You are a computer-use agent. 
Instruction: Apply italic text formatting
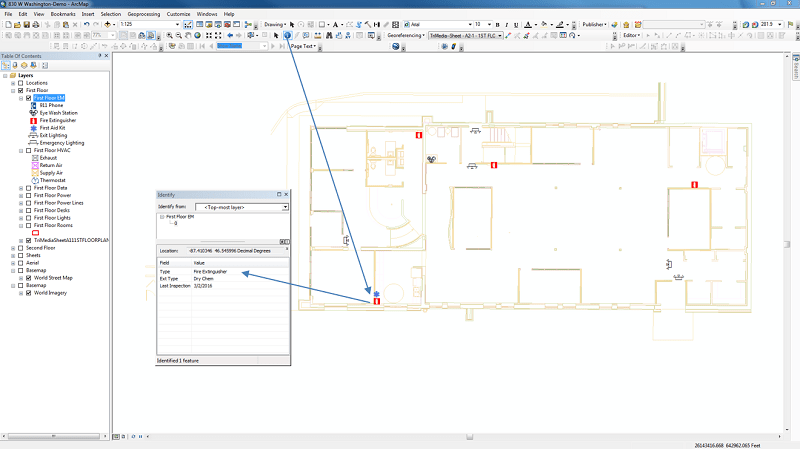(x=507, y=24)
